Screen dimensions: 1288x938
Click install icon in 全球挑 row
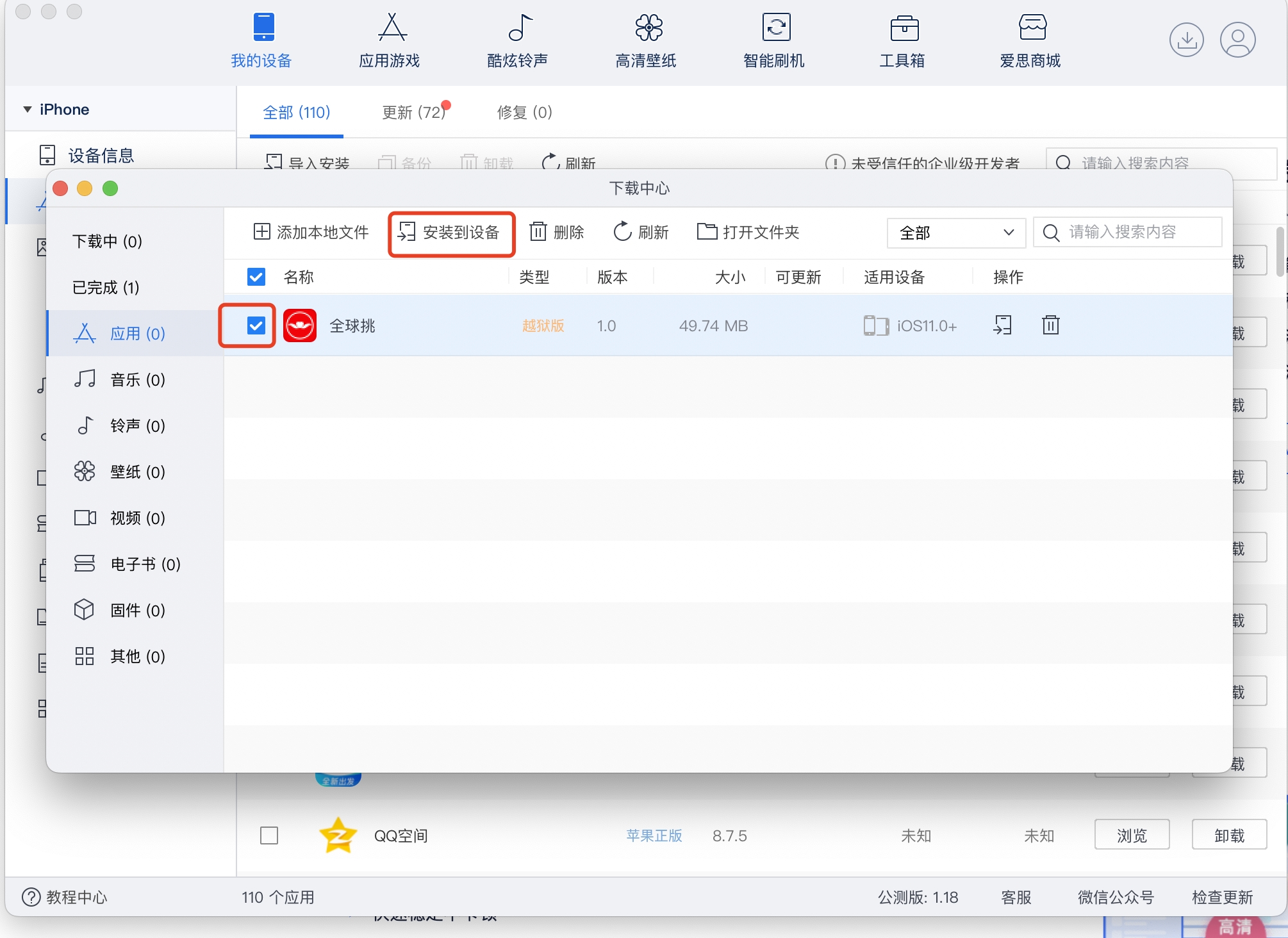pos(1003,325)
